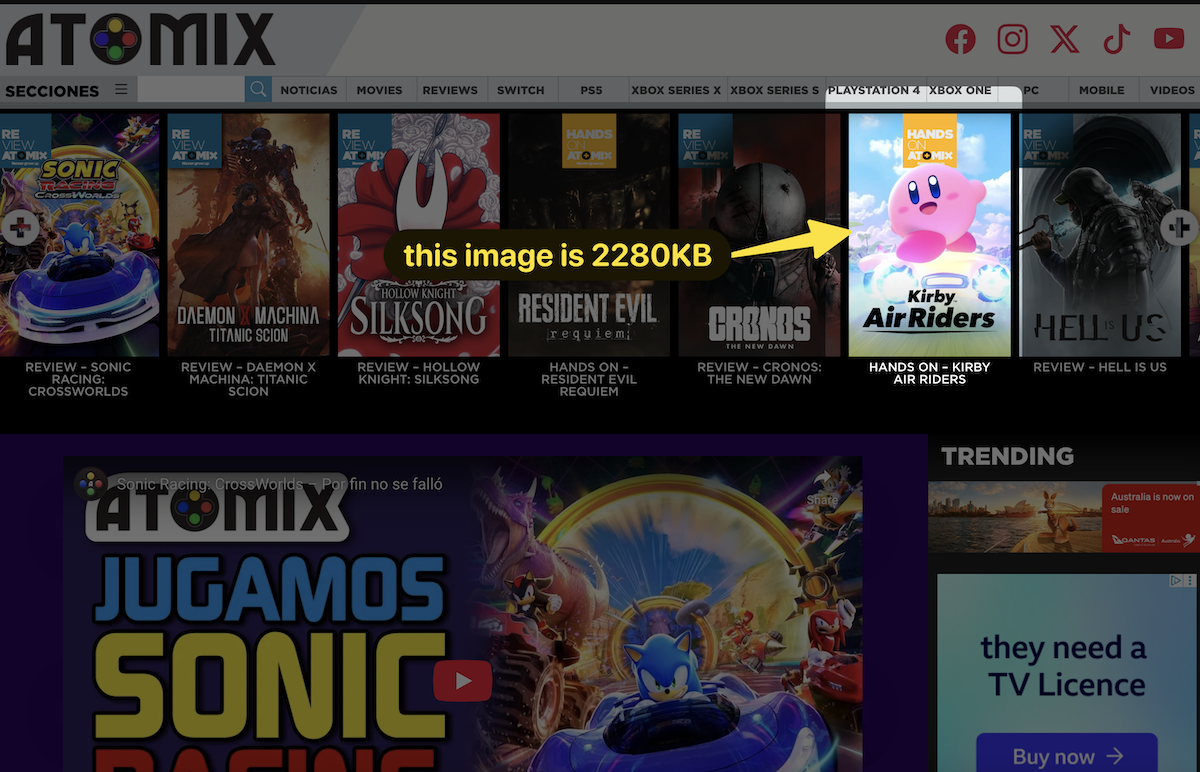This screenshot has height=772, width=1200.
Task: Click 'Hands On – Kirby Air Riders' caption
Action: point(930,373)
